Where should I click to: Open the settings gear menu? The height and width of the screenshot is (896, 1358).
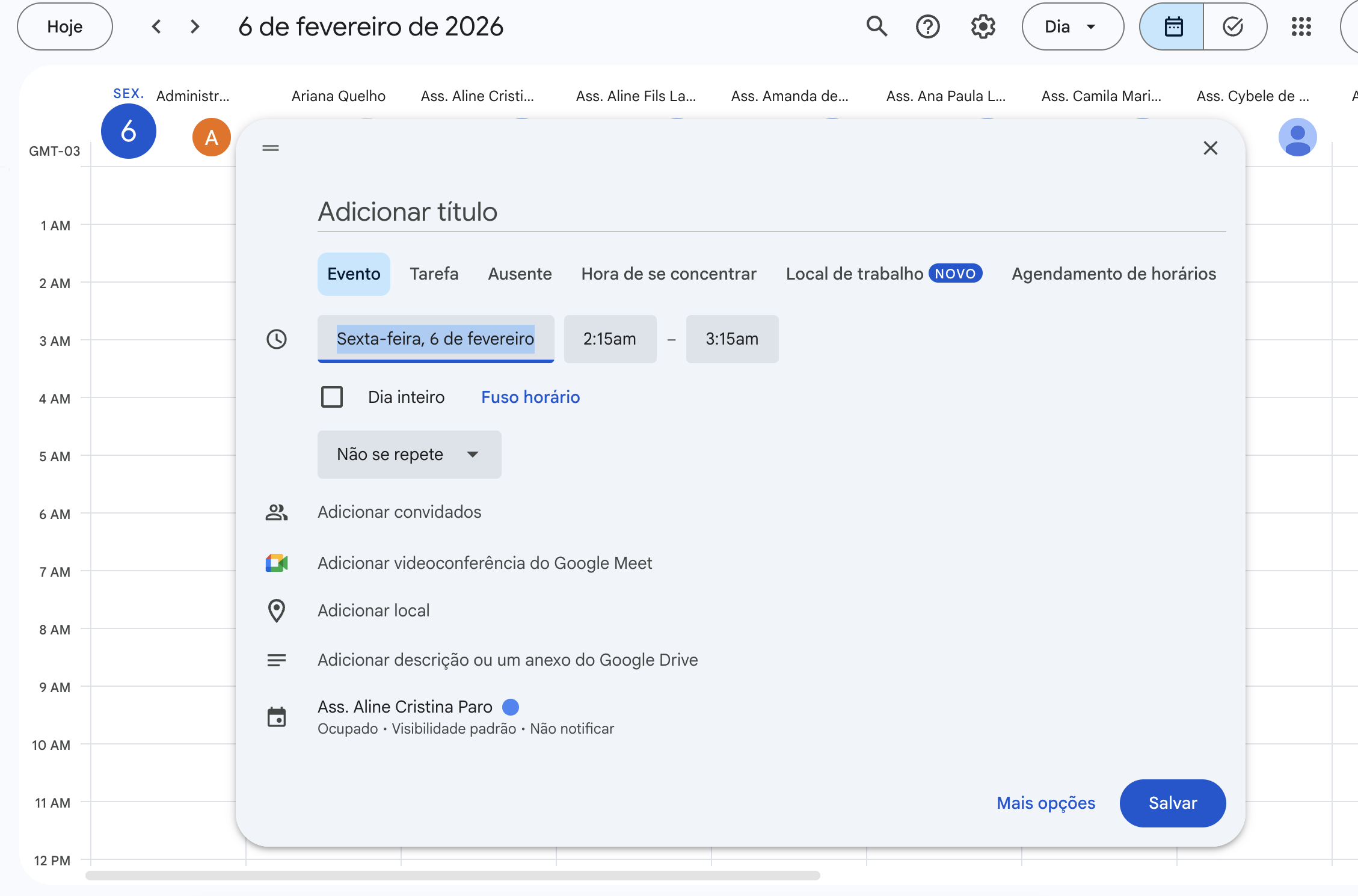pos(983,26)
